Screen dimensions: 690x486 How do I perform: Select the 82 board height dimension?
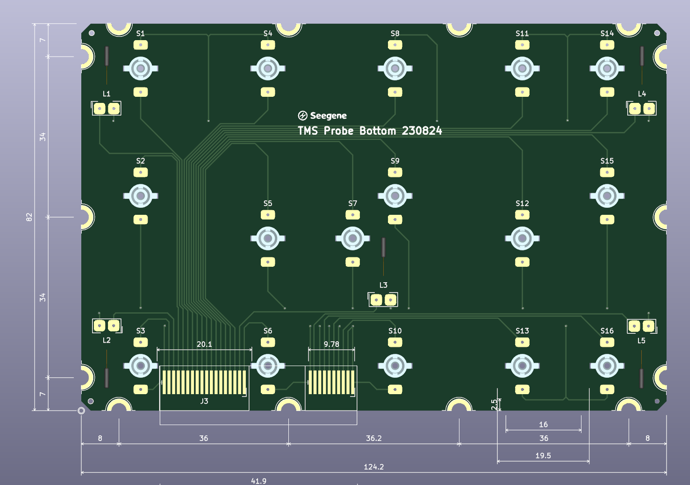(29, 217)
